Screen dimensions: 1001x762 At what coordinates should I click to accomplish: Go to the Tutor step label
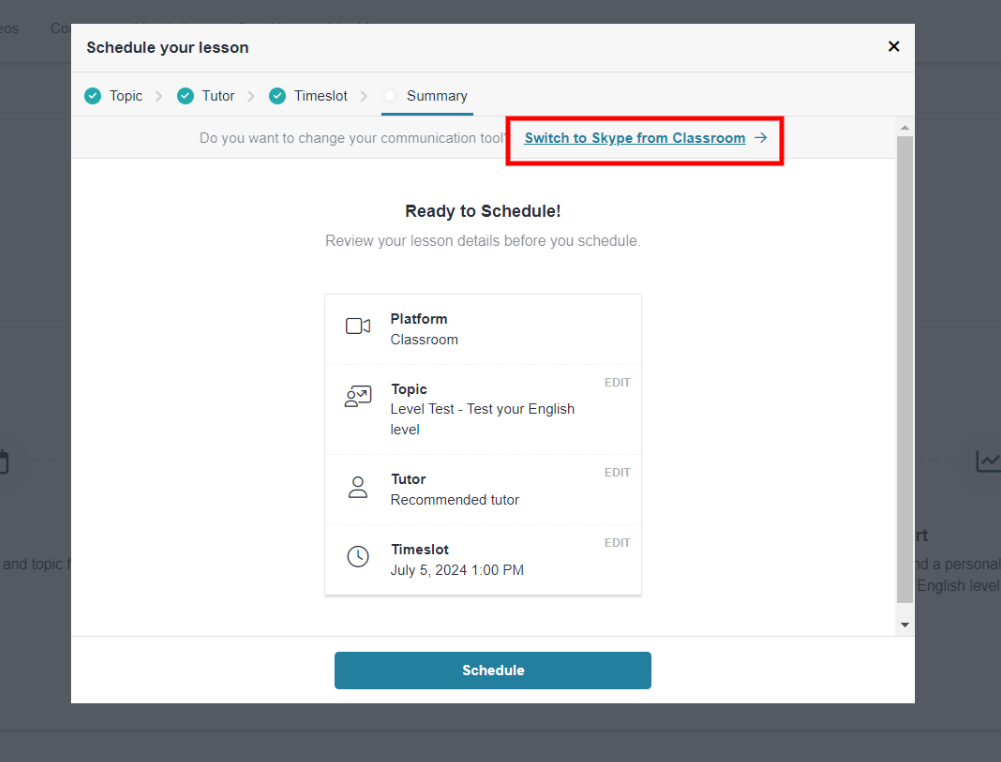[218, 96]
